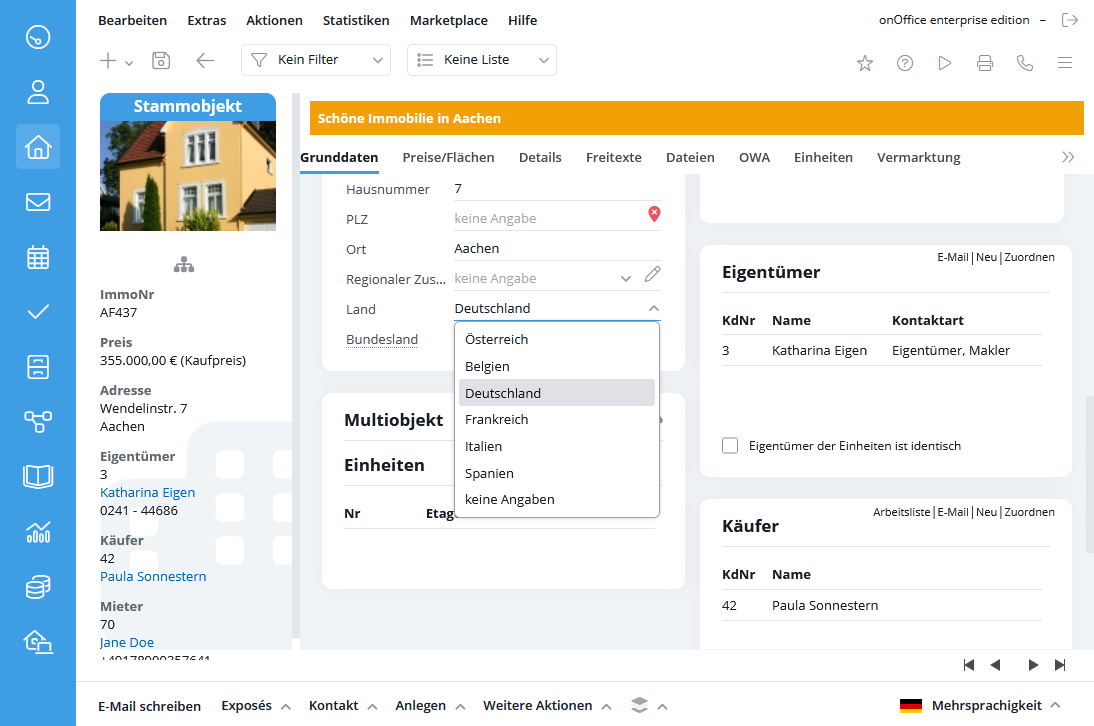1094x726 pixels.
Task: Select Spanien from the Land list
Action: click(557, 474)
